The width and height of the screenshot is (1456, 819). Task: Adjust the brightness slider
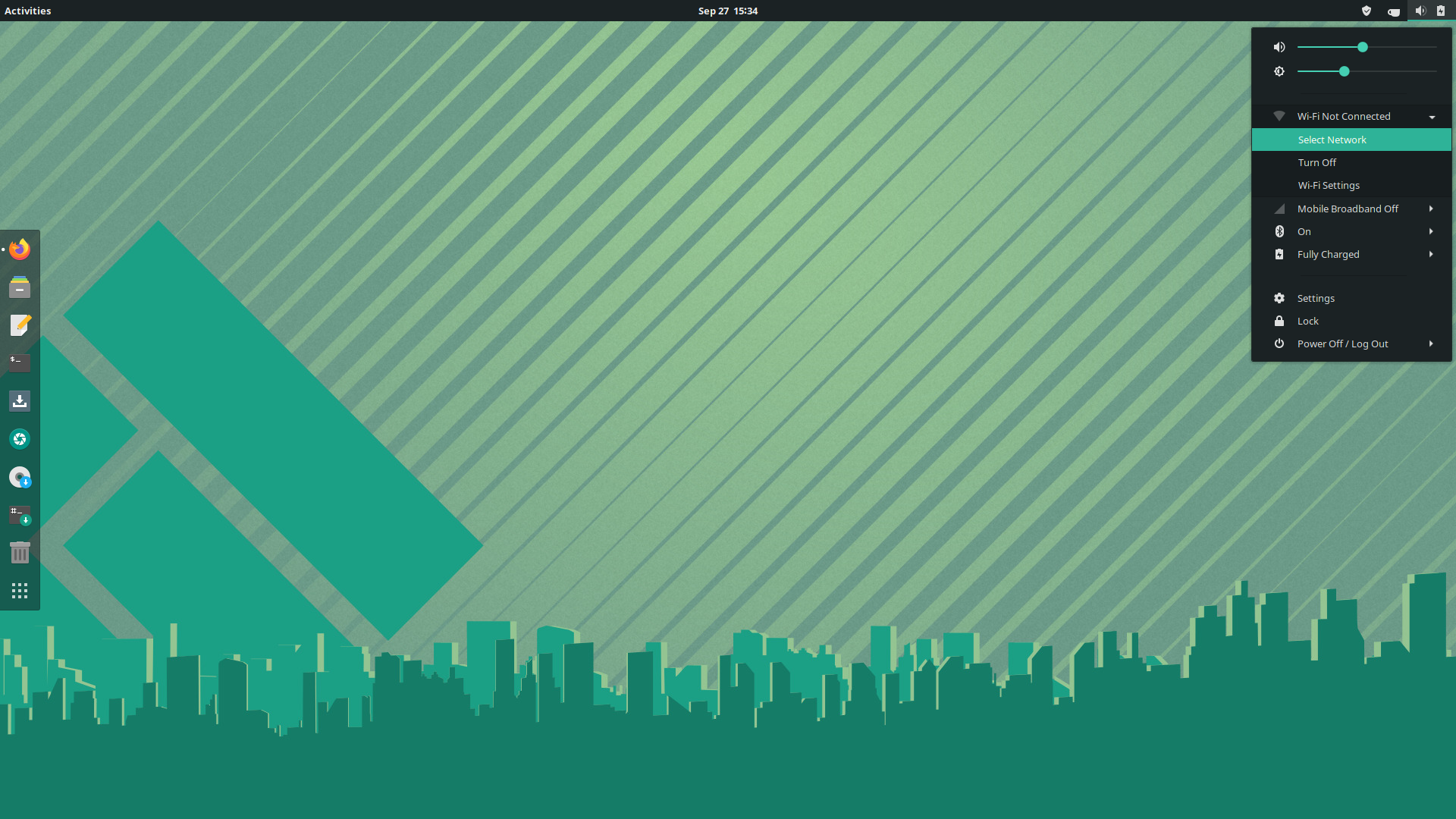tap(1367, 71)
